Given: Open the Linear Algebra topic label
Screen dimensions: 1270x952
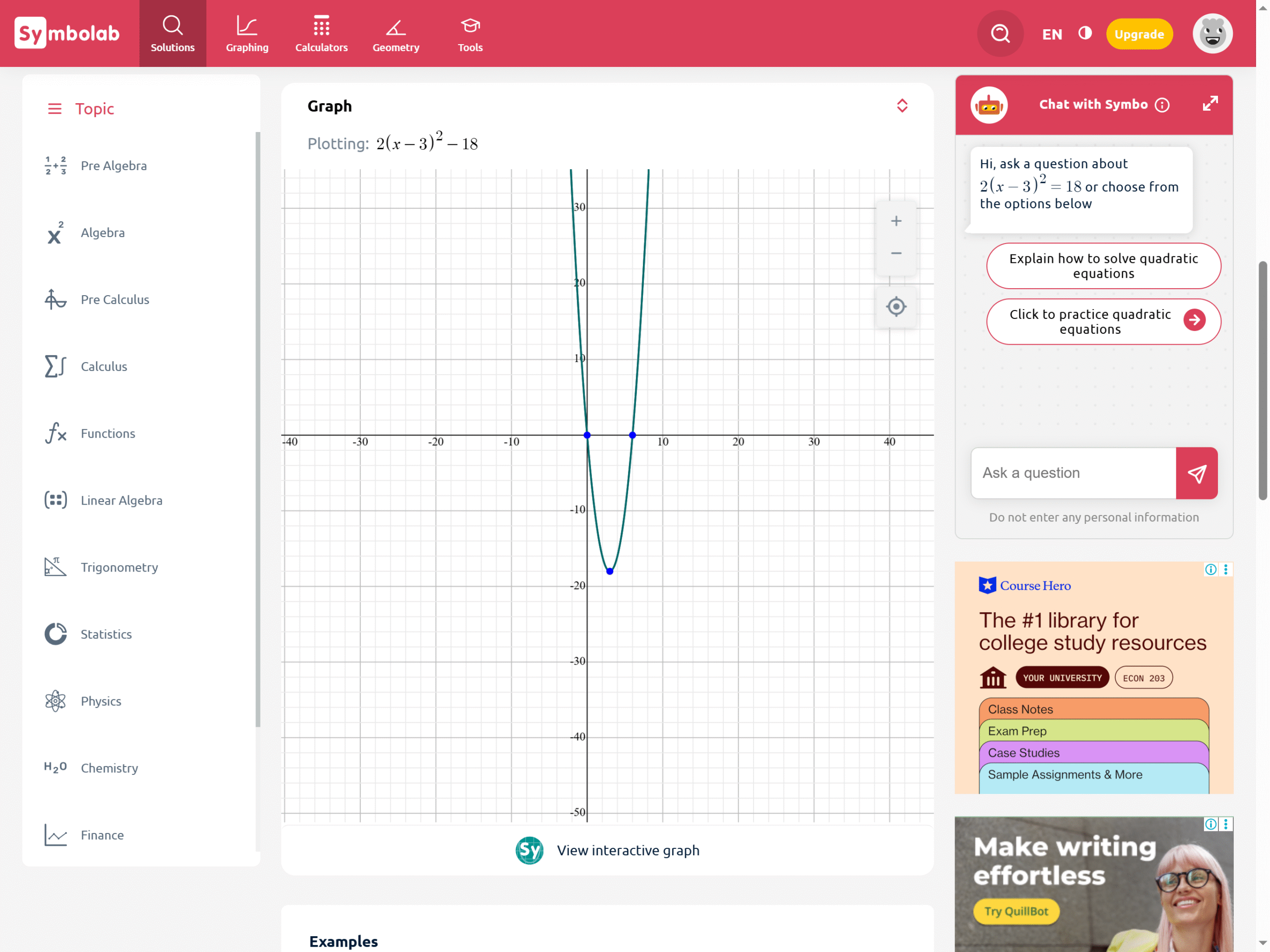Looking at the screenshot, I should [122, 500].
